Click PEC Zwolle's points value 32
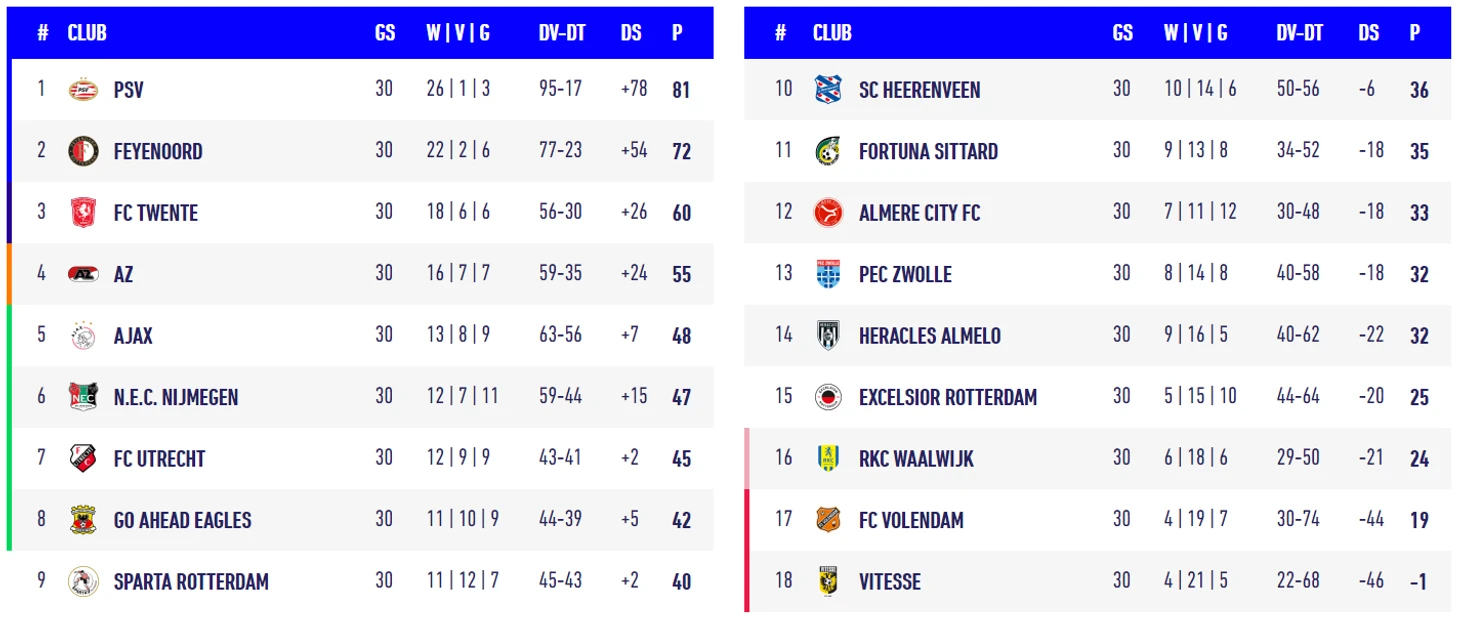 [x=1419, y=275]
